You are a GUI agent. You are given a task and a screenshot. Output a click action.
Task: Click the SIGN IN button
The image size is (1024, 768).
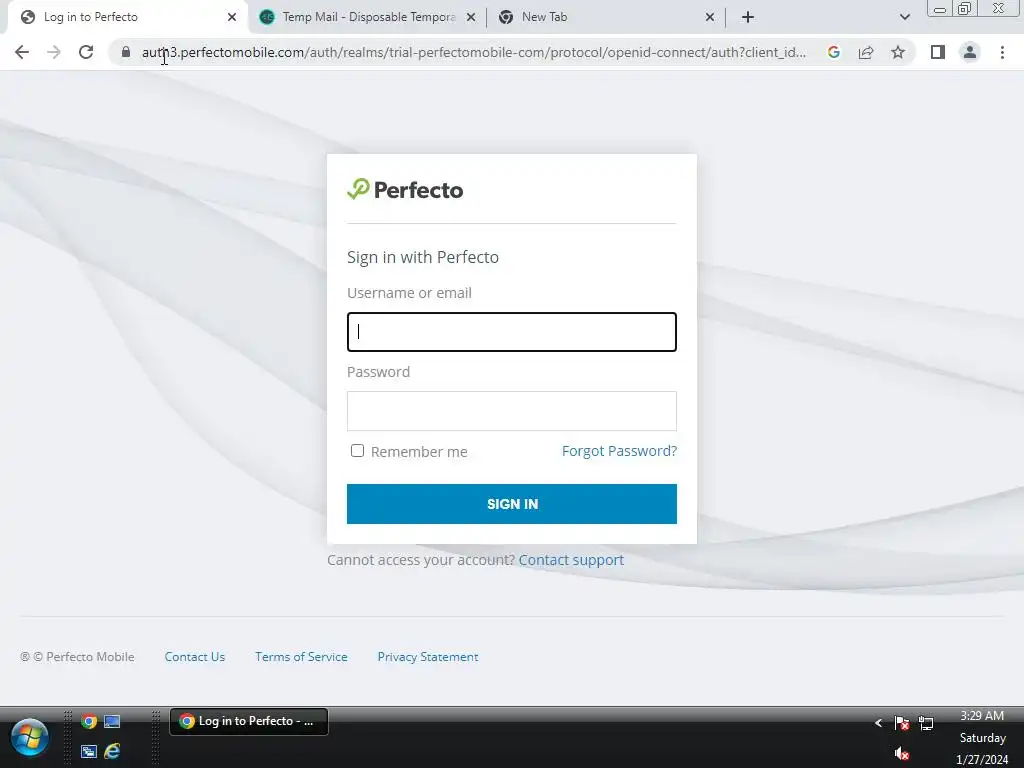[512, 504]
